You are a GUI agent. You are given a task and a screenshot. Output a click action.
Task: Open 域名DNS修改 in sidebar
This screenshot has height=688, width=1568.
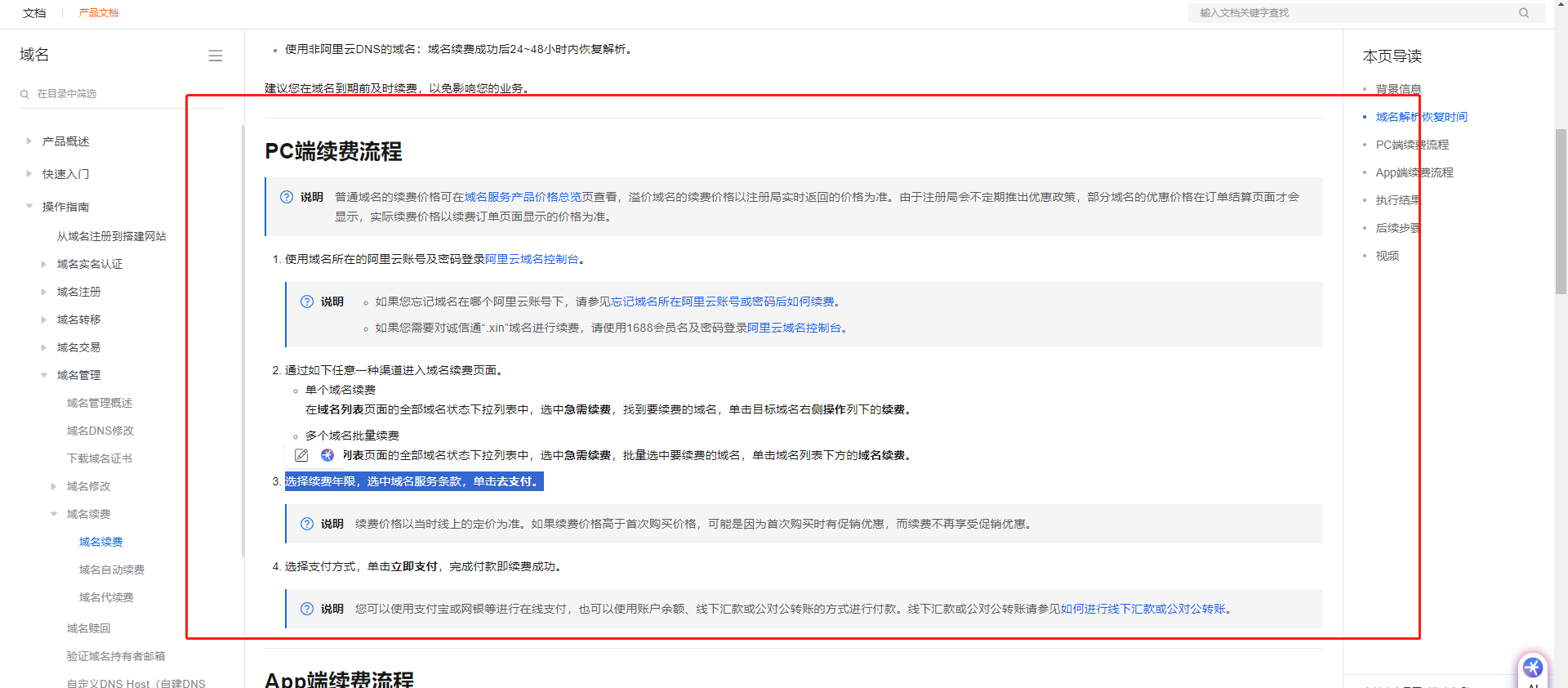tap(100, 431)
